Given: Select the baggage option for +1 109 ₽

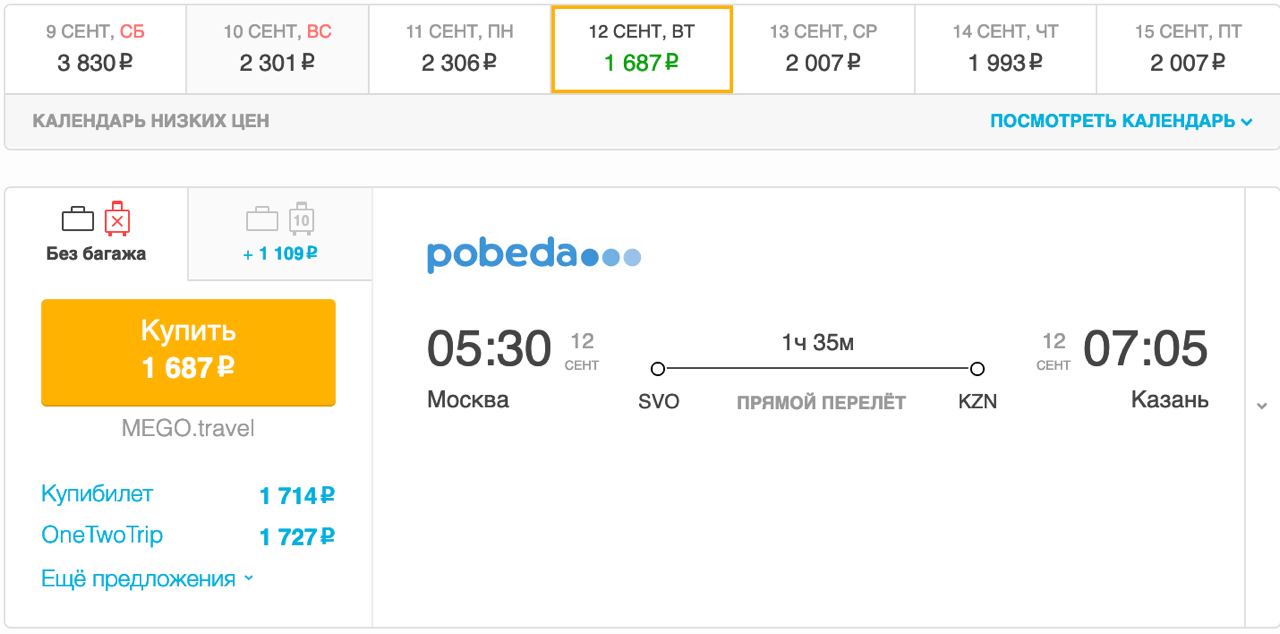Looking at the screenshot, I should pyautogui.click(x=280, y=234).
